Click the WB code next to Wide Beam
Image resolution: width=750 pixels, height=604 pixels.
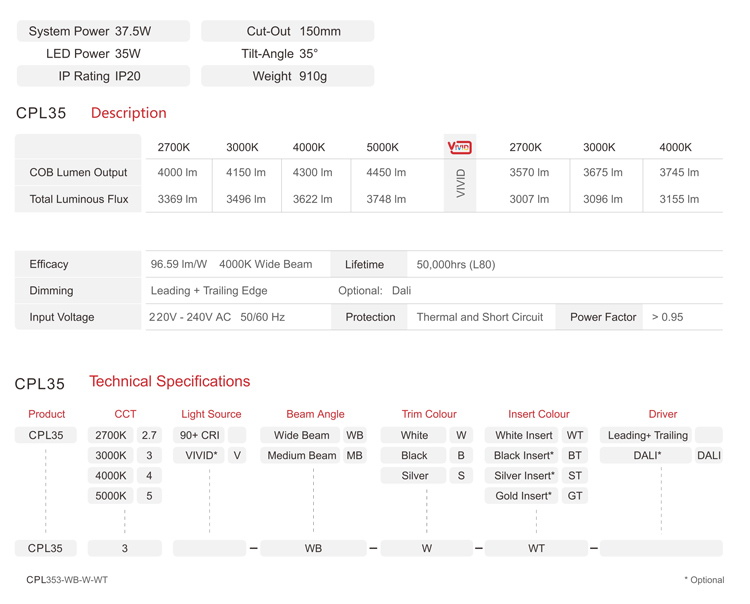click(354, 435)
